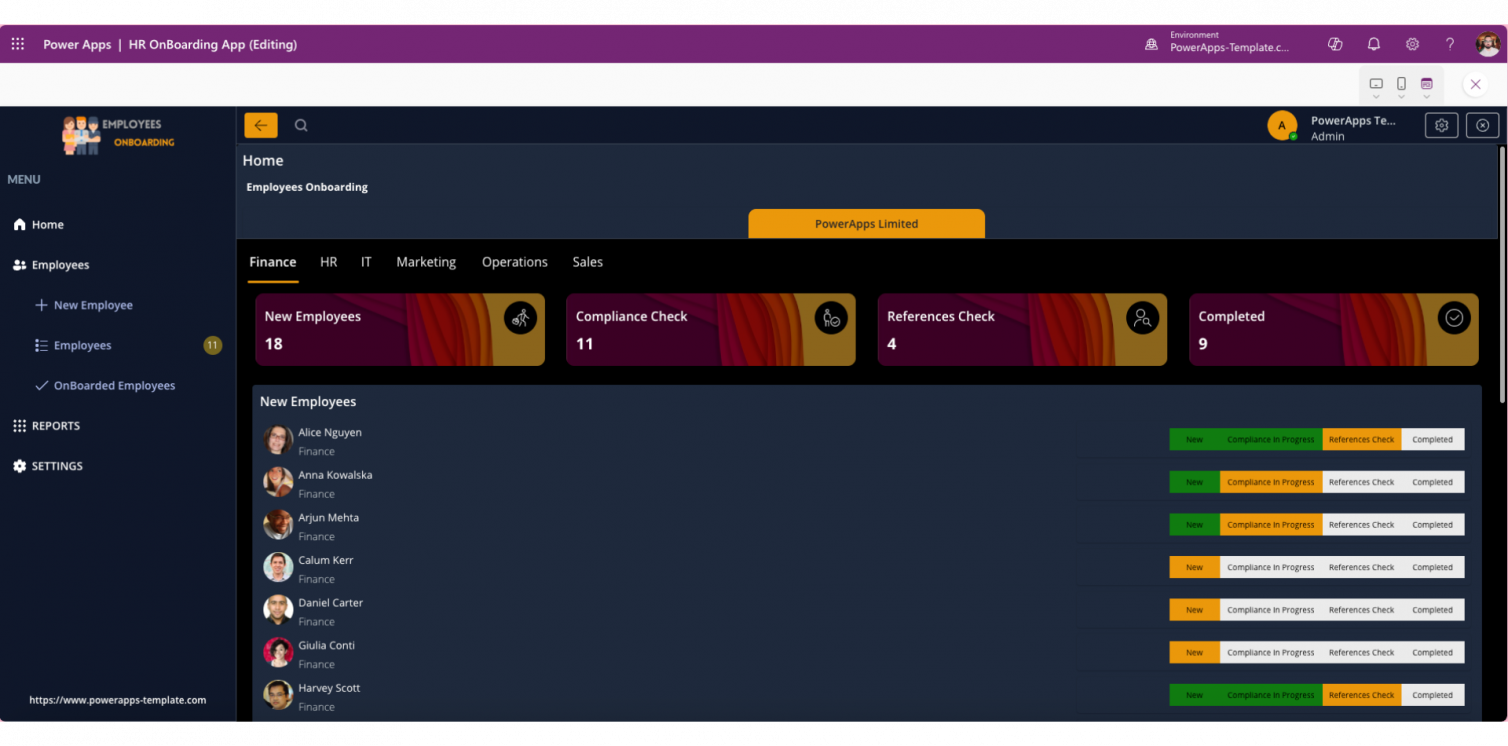
Task: Click the References Check card icon
Action: tap(1142, 318)
